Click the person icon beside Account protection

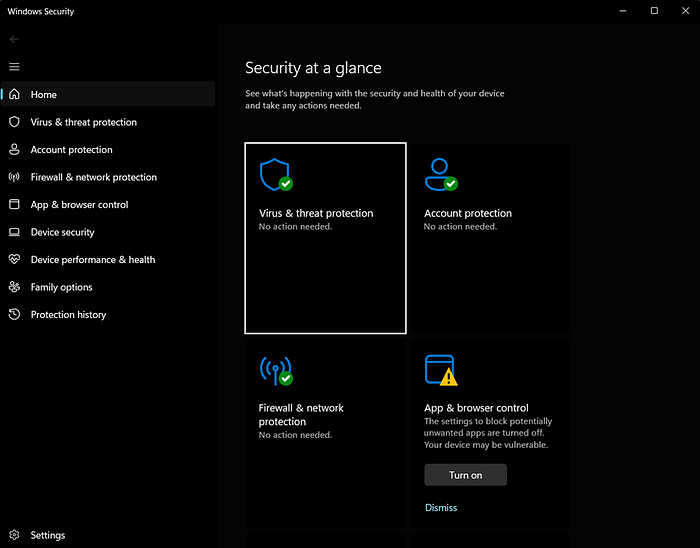tap(14, 149)
